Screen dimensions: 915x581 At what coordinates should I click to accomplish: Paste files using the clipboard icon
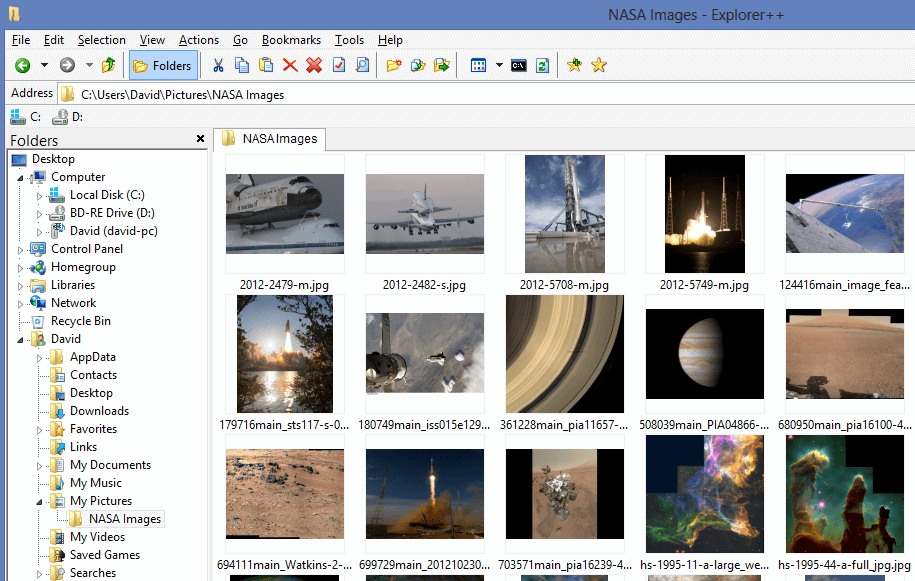266,65
